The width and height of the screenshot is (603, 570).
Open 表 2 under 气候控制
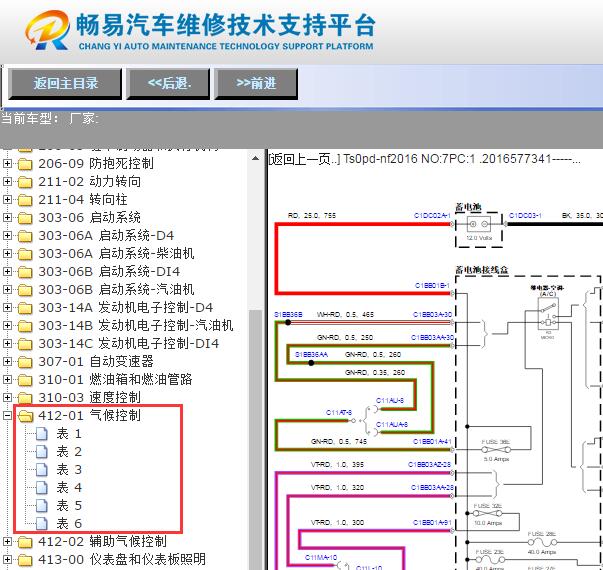[69, 452]
